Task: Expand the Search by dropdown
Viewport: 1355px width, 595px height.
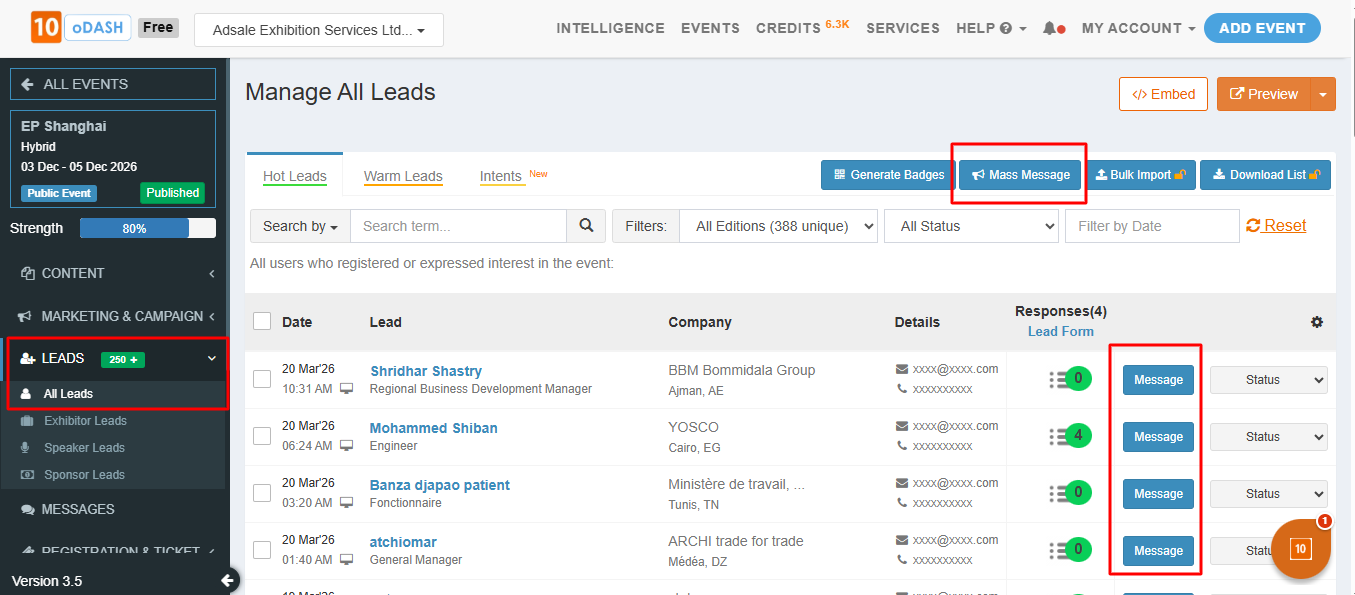Action: tap(300, 226)
